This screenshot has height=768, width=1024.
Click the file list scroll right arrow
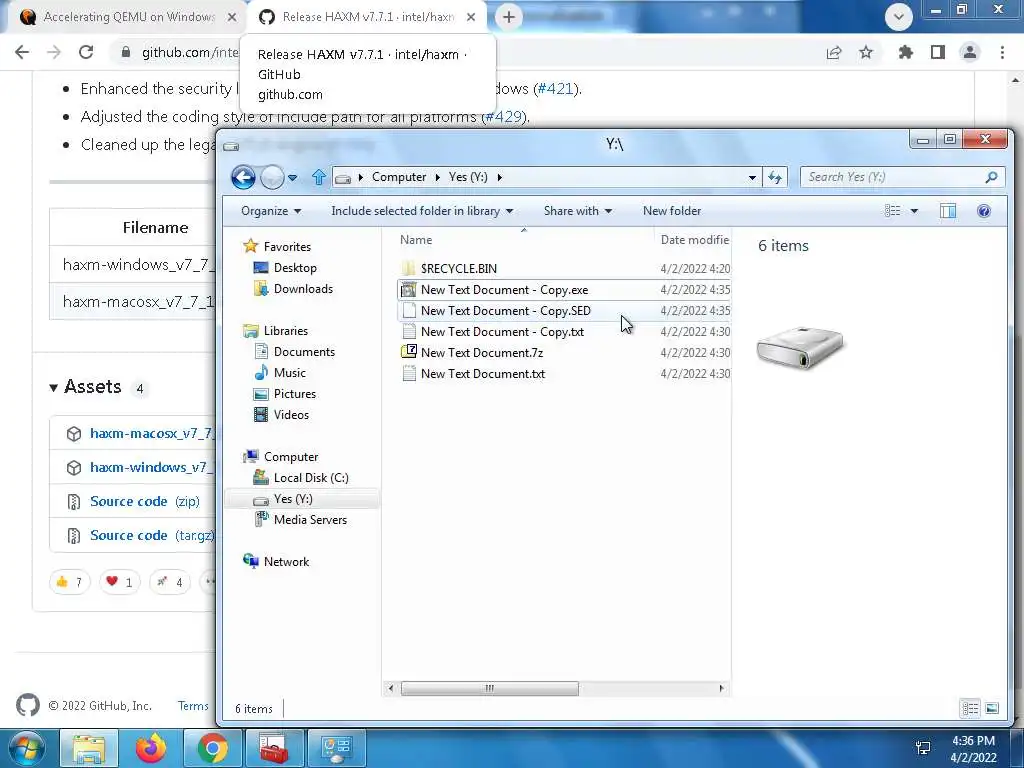tap(722, 688)
